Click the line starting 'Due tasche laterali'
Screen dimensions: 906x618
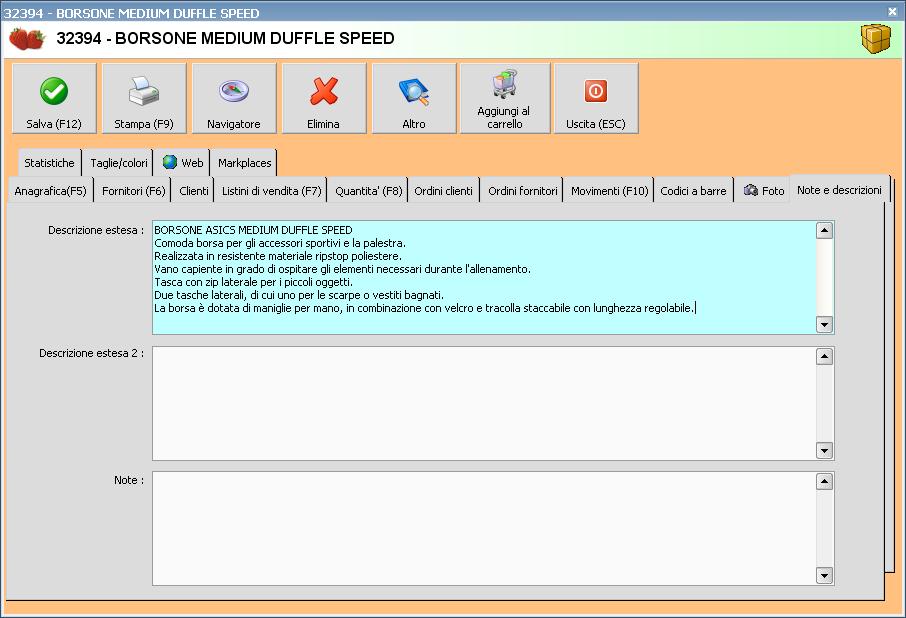(299, 295)
